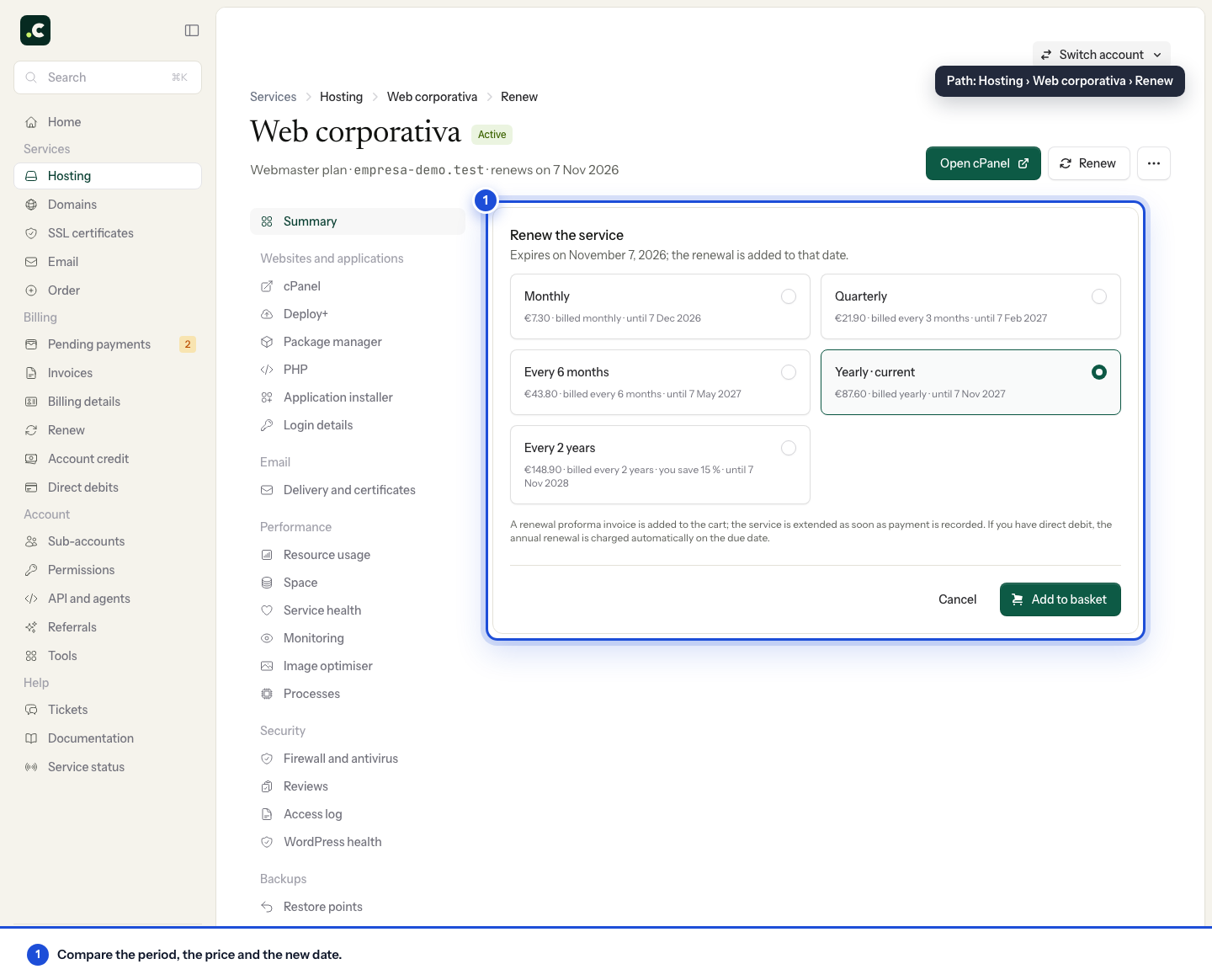Collapse the sidebar panel icon
1212x980 pixels.
192,30
